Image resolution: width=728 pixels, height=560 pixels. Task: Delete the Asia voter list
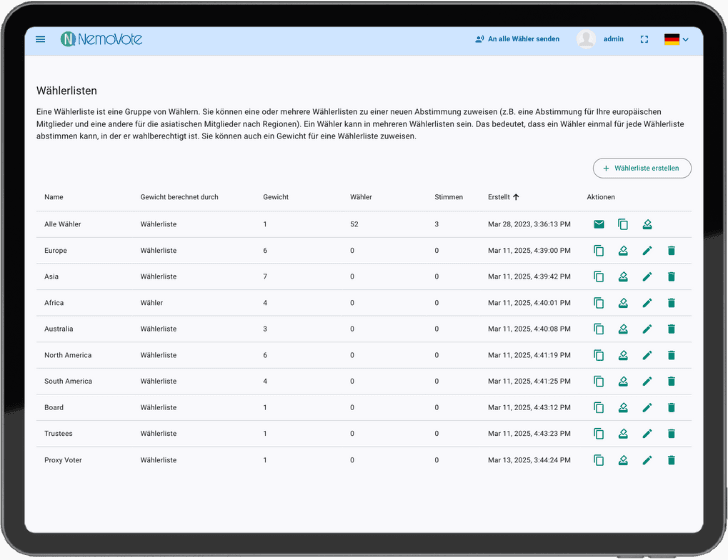pos(671,277)
